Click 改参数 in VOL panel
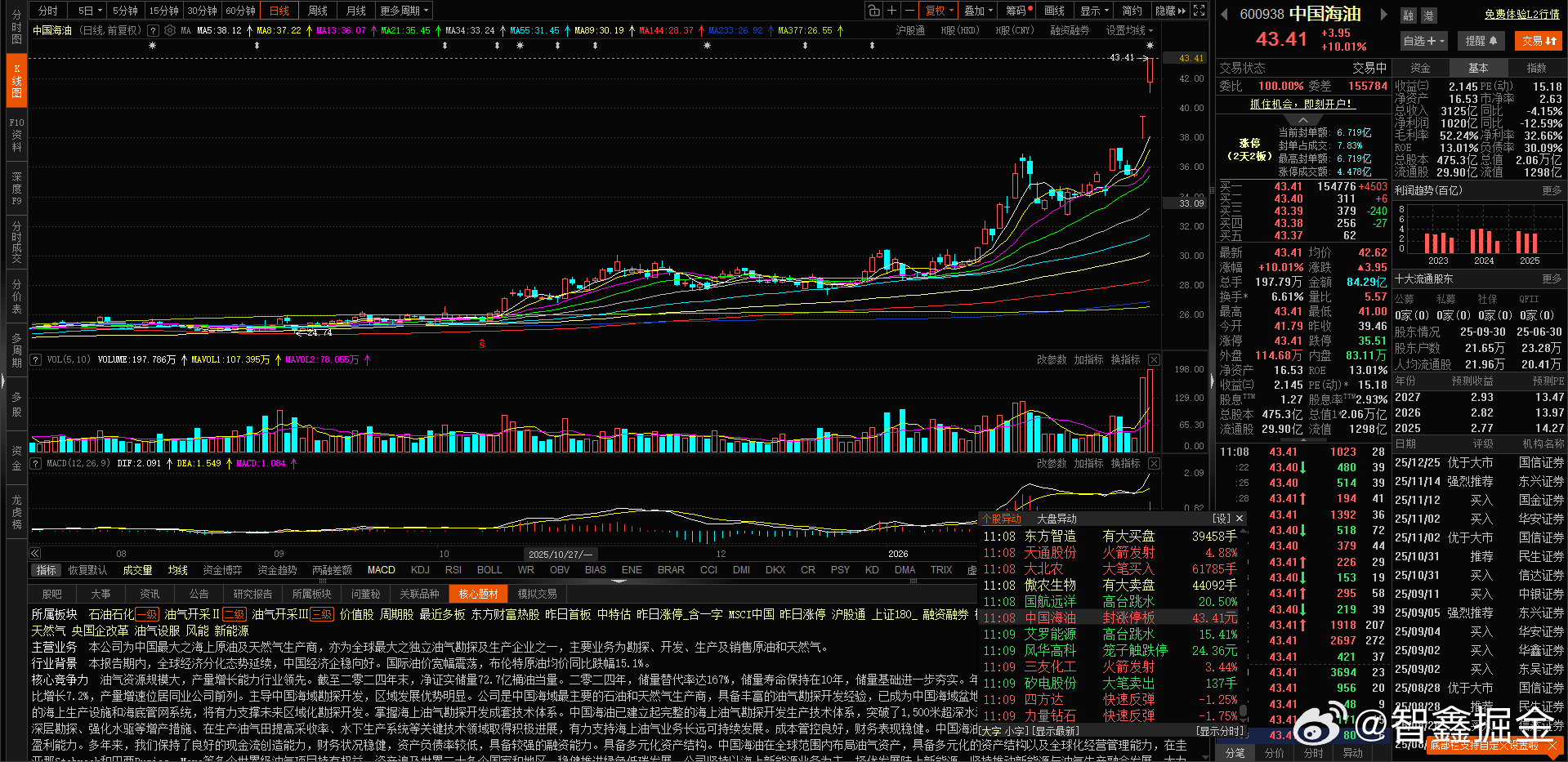1568x762 pixels. [x=1052, y=360]
